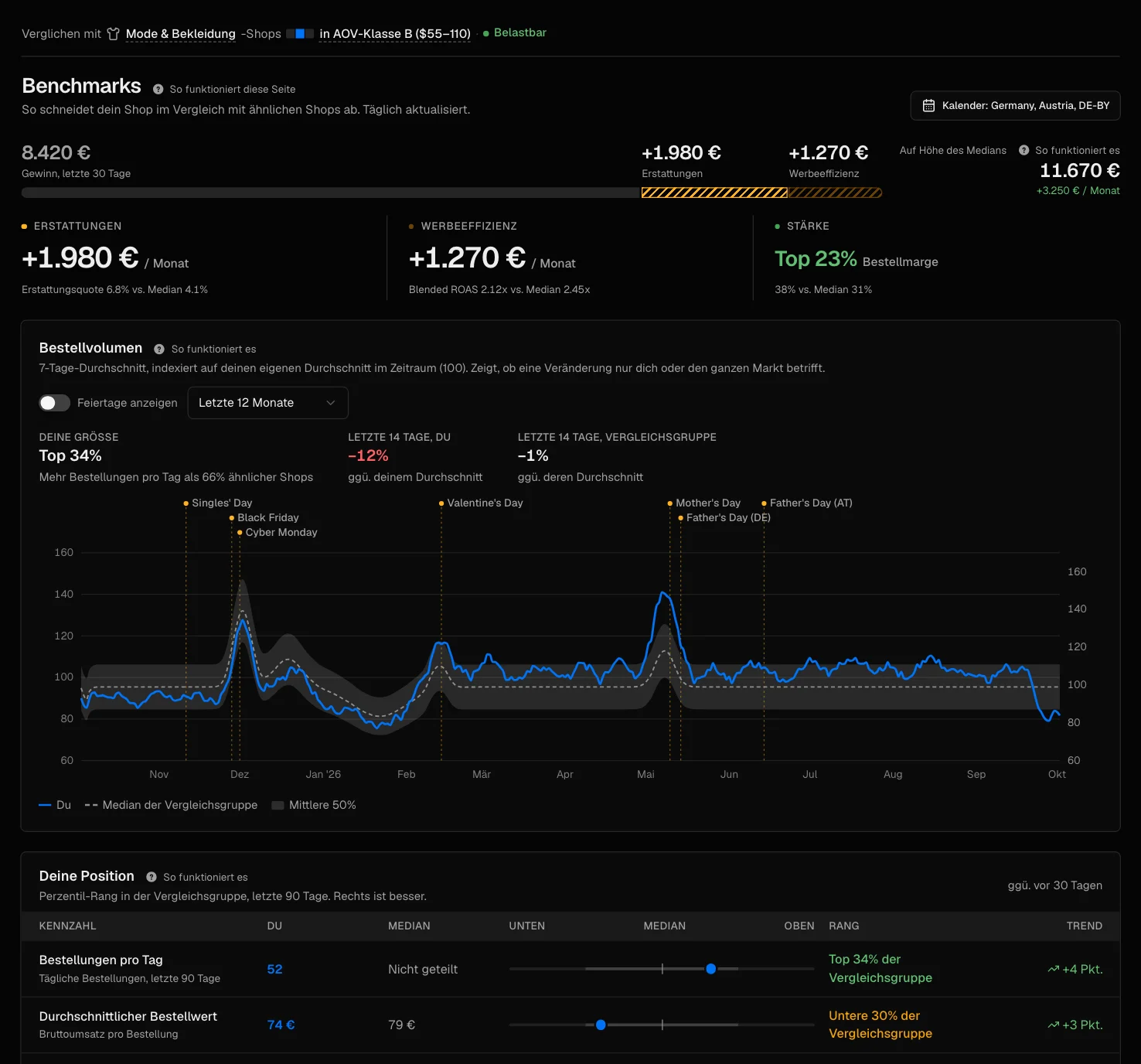
Task: Click percentile dot in Durchschnittlicher Bestellwert row
Action: (601, 1025)
